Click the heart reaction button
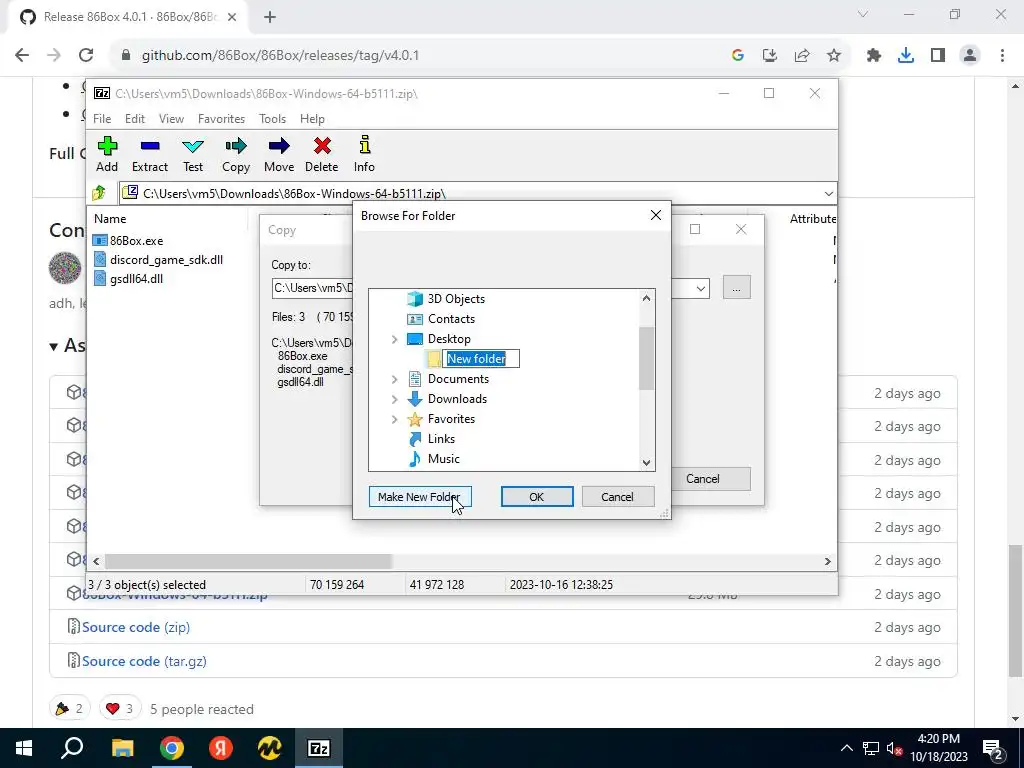 coord(120,709)
